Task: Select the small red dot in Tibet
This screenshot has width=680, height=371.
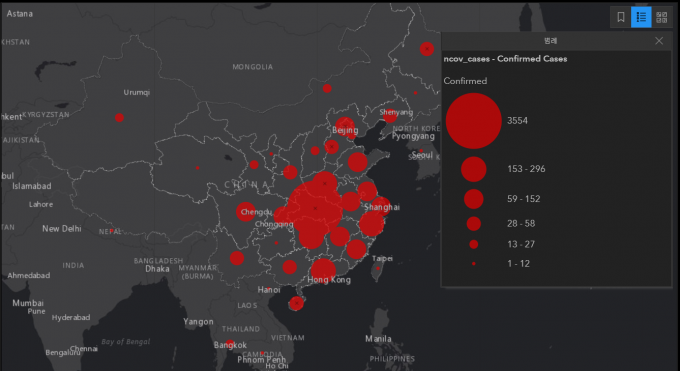Action: (197, 167)
